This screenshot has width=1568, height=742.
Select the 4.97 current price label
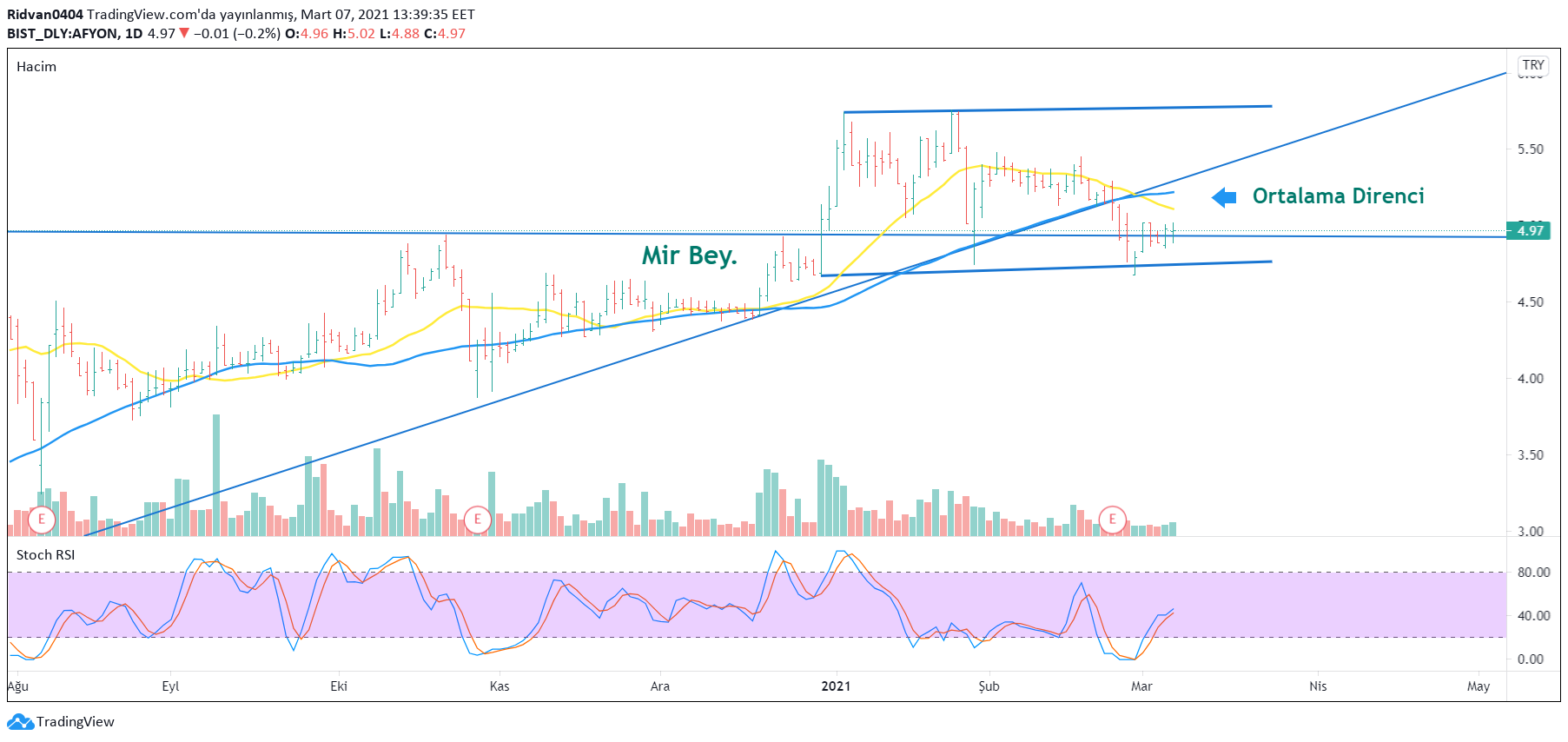tap(1530, 230)
